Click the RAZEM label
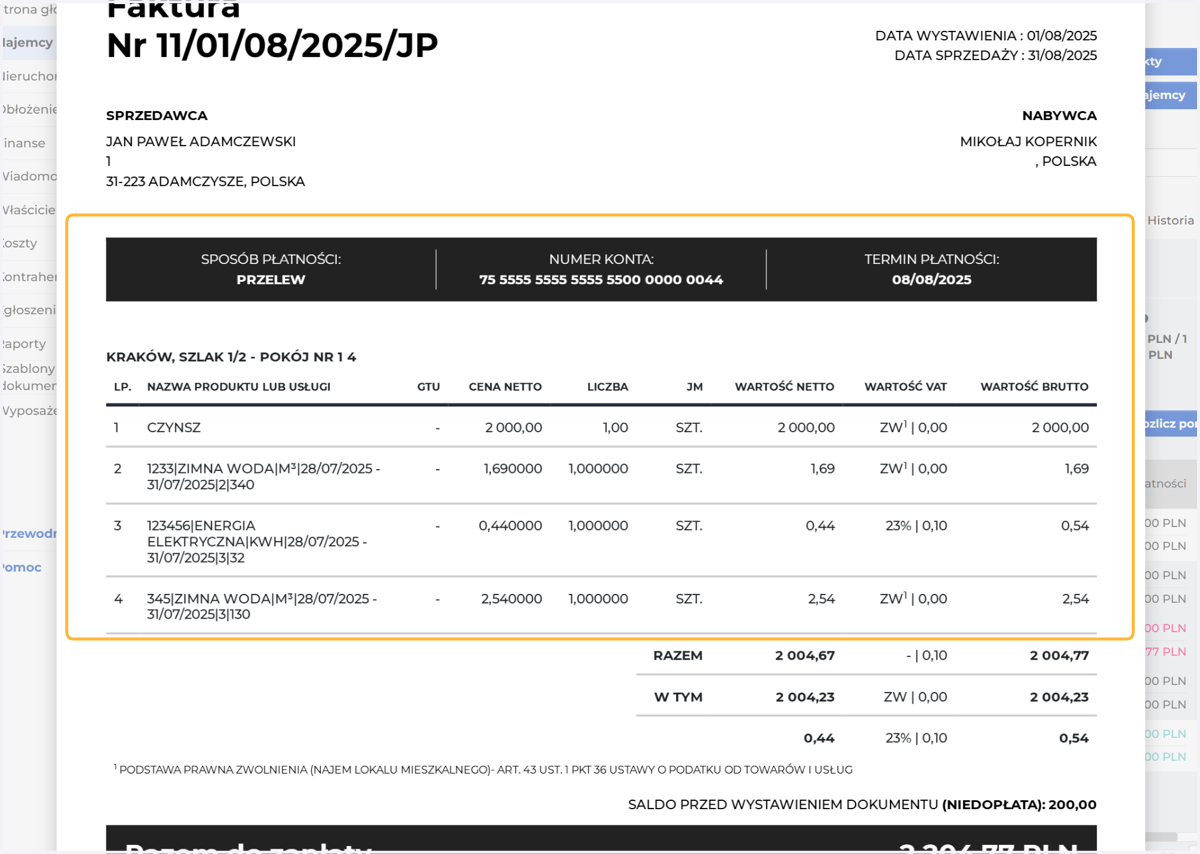This screenshot has height=854, width=1200. click(678, 656)
